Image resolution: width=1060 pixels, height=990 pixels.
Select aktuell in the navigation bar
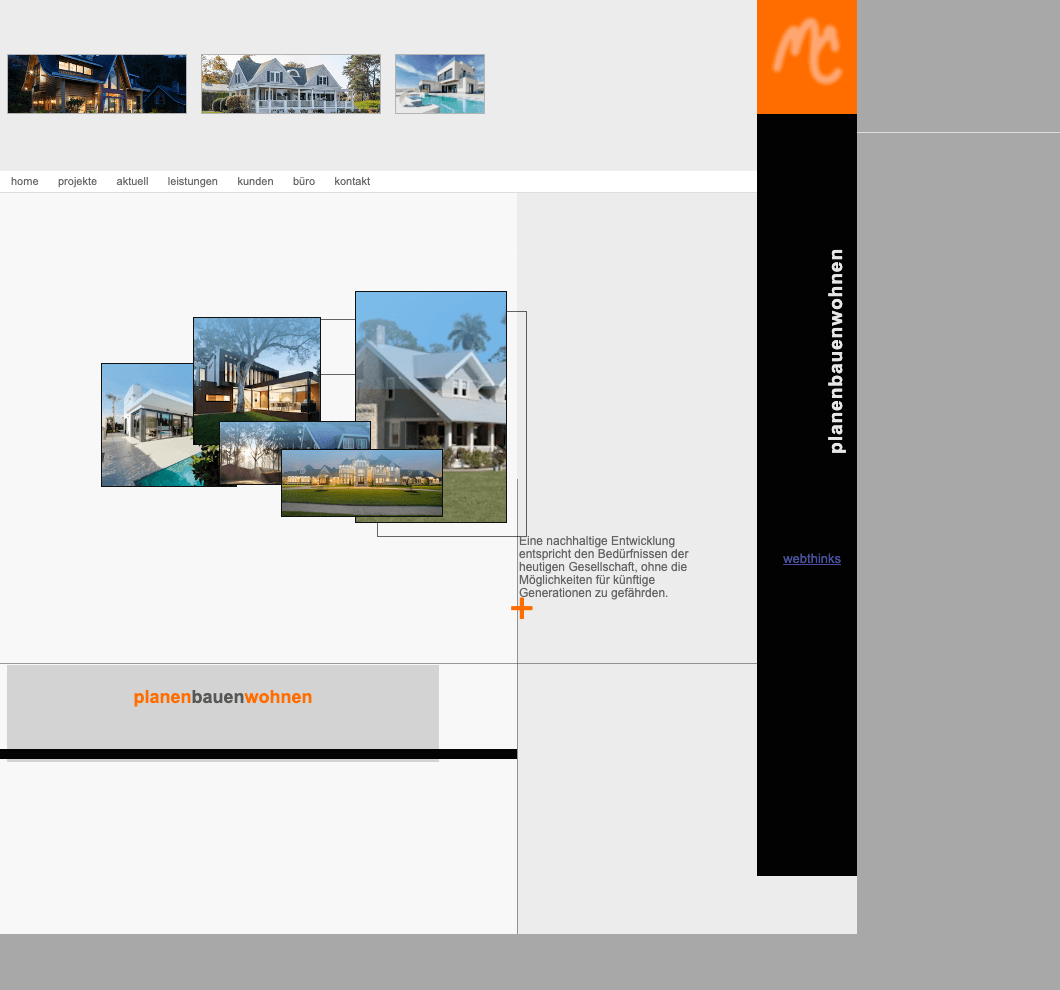point(132,181)
